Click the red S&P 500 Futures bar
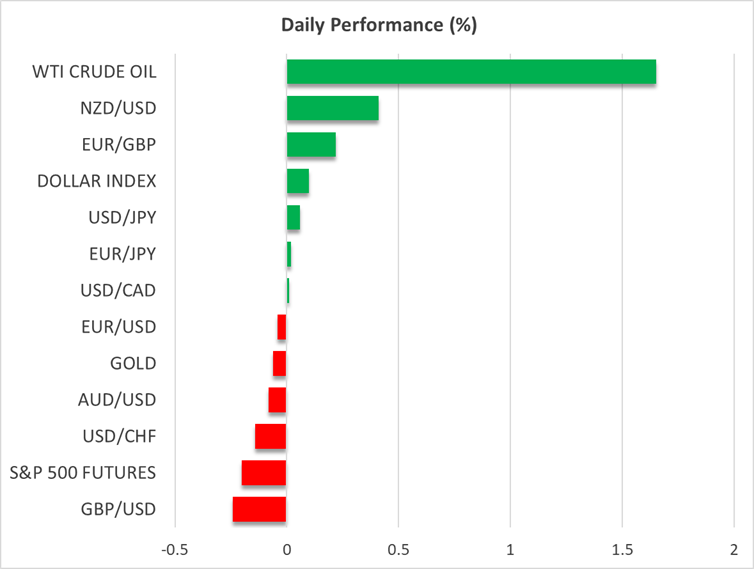The height and width of the screenshot is (569, 754). [264, 473]
